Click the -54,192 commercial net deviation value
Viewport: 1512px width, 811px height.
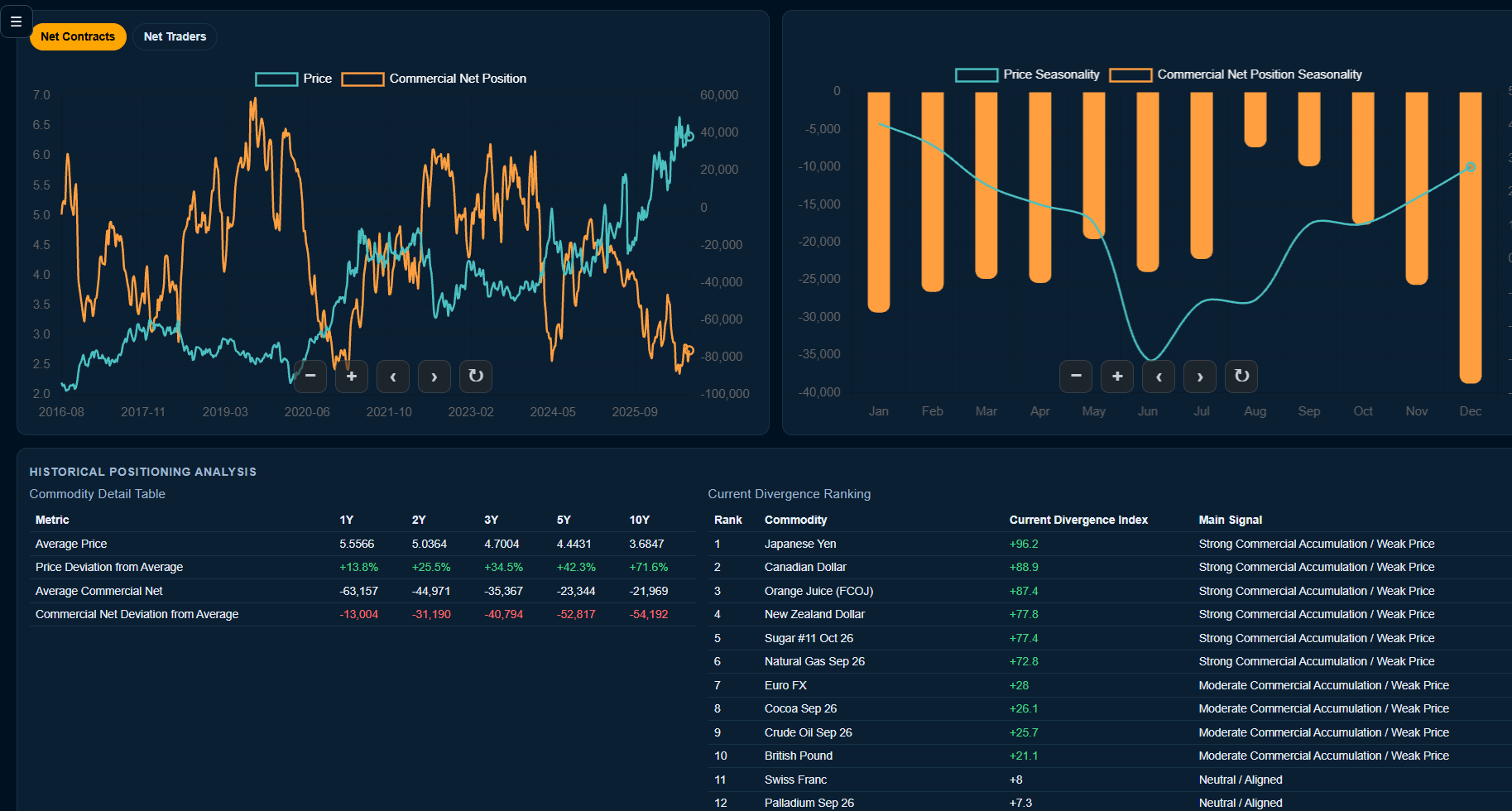click(x=648, y=614)
